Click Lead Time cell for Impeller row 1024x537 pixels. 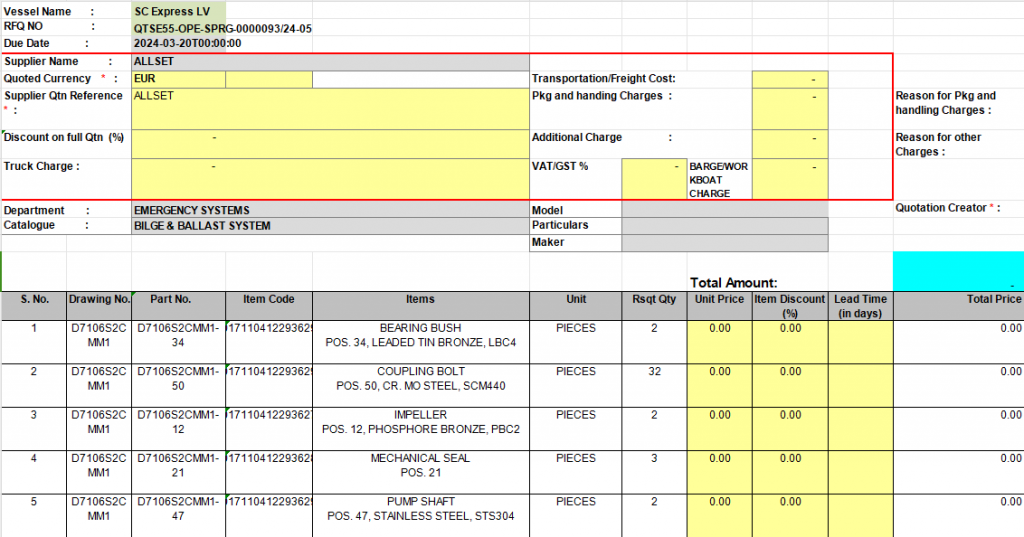[x=860, y=428]
